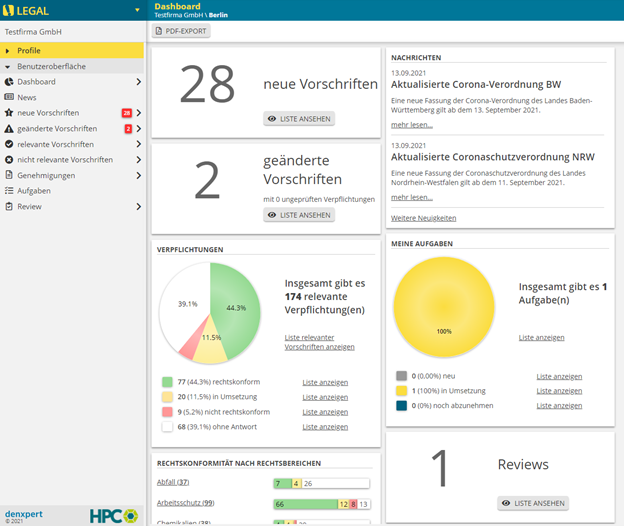
Task: Click warning triangle icon for geänderte Vorschriften
Action: point(9,129)
